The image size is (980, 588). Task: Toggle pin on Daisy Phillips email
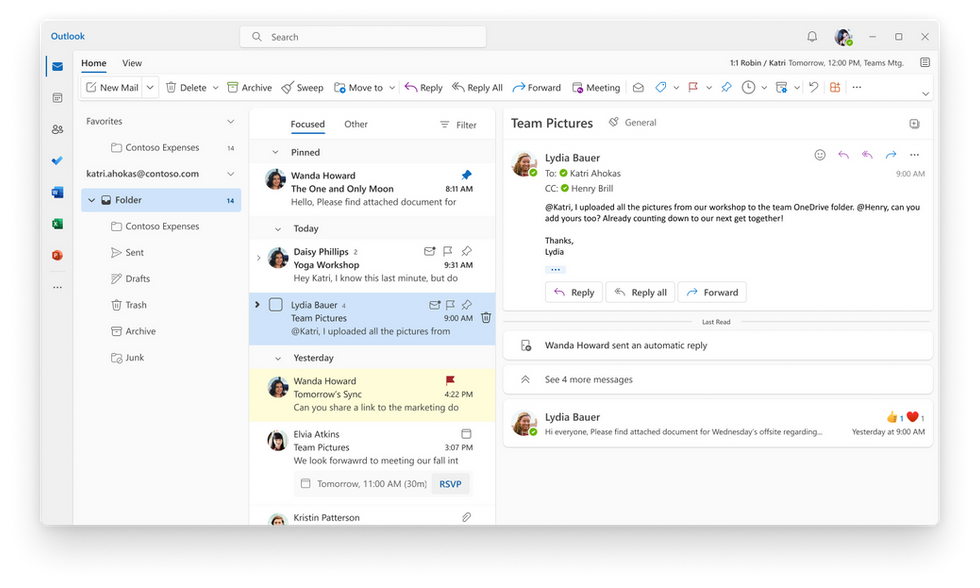tap(466, 251)
